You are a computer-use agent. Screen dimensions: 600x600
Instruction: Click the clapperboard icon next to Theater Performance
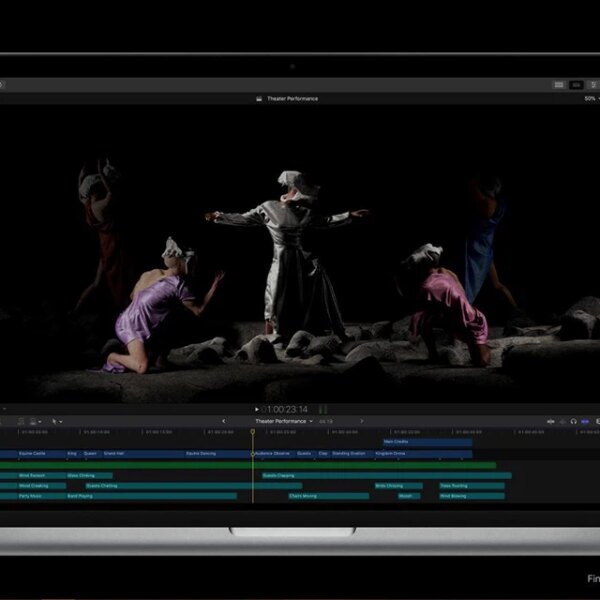coord(260,98)
